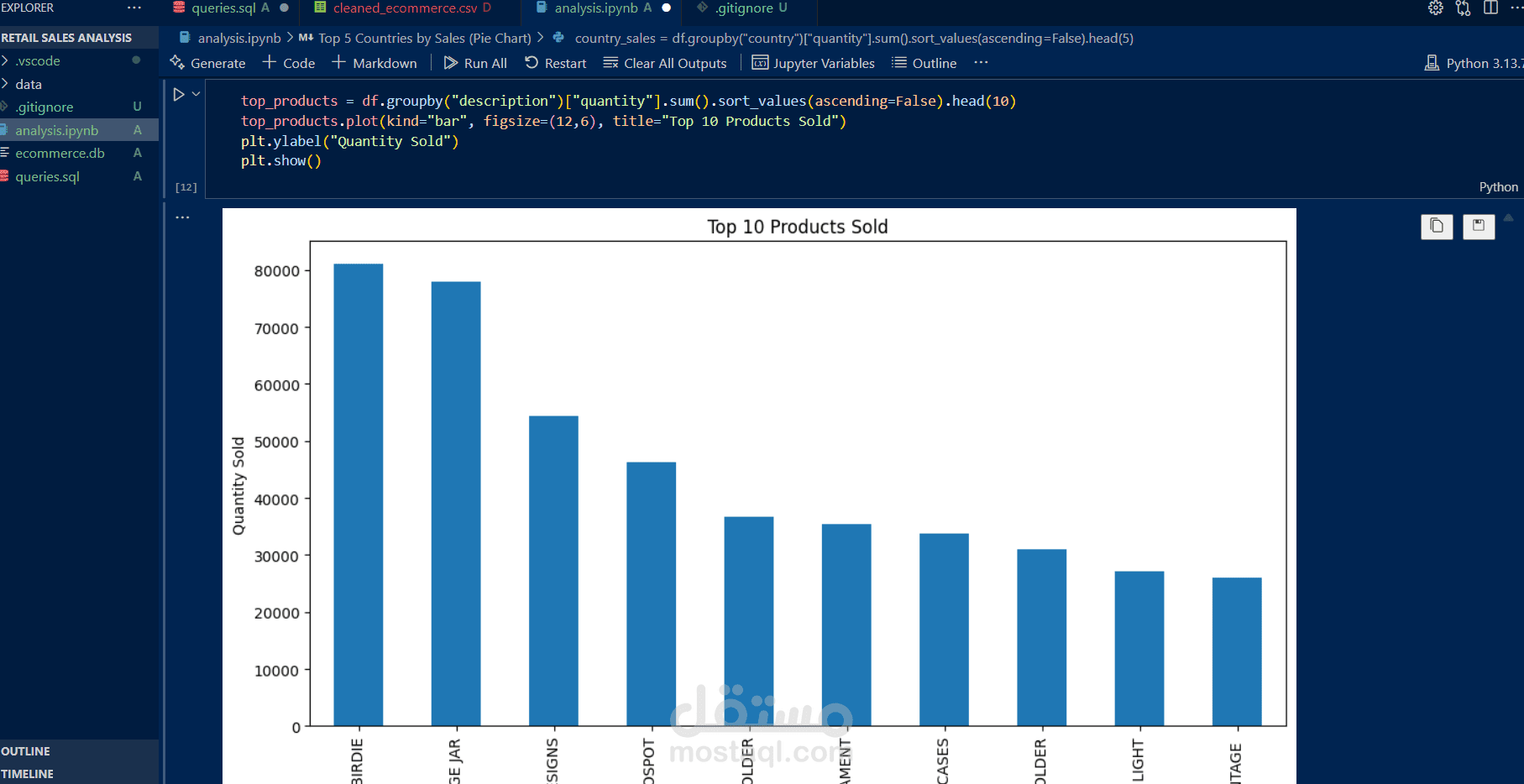Click Restart kernel in the notebook toolbar
This screenshot has width=1524, height=784.
coord(555,63)
